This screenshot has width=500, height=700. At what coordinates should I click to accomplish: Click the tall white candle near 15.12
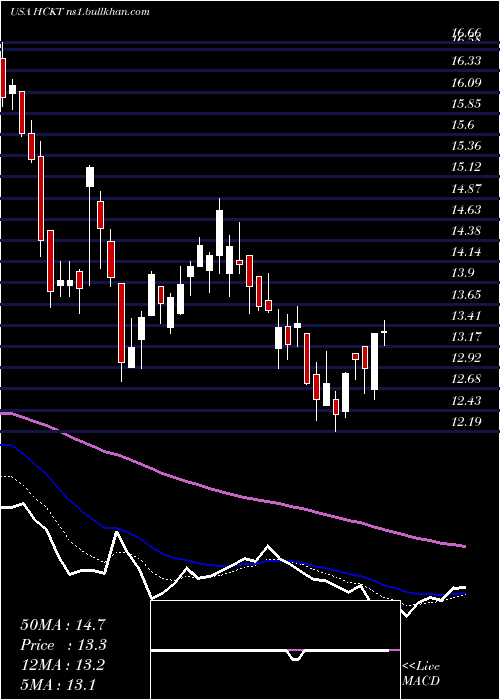[x=90, y=176]
